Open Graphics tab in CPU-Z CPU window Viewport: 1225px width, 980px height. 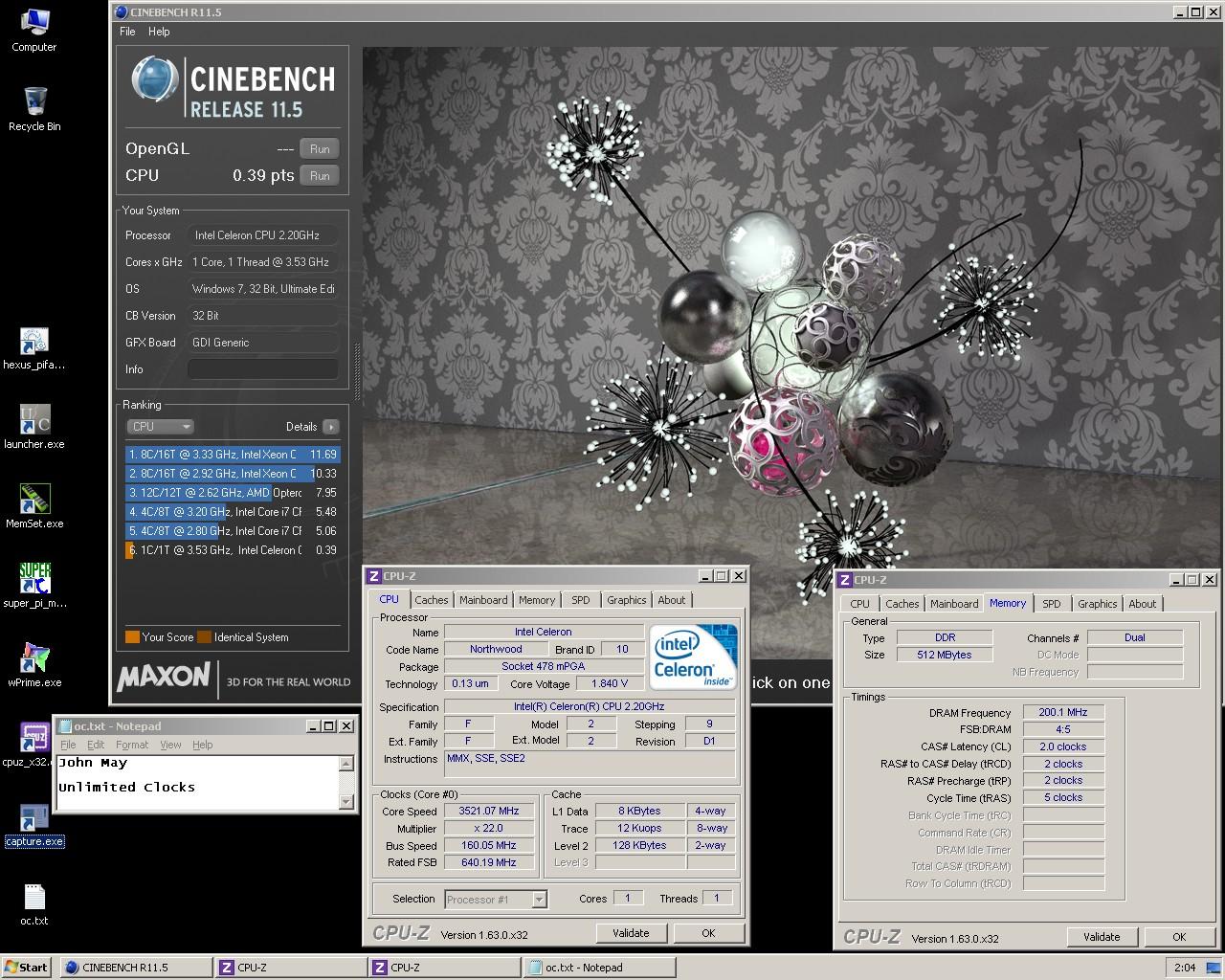coord(627,600)
